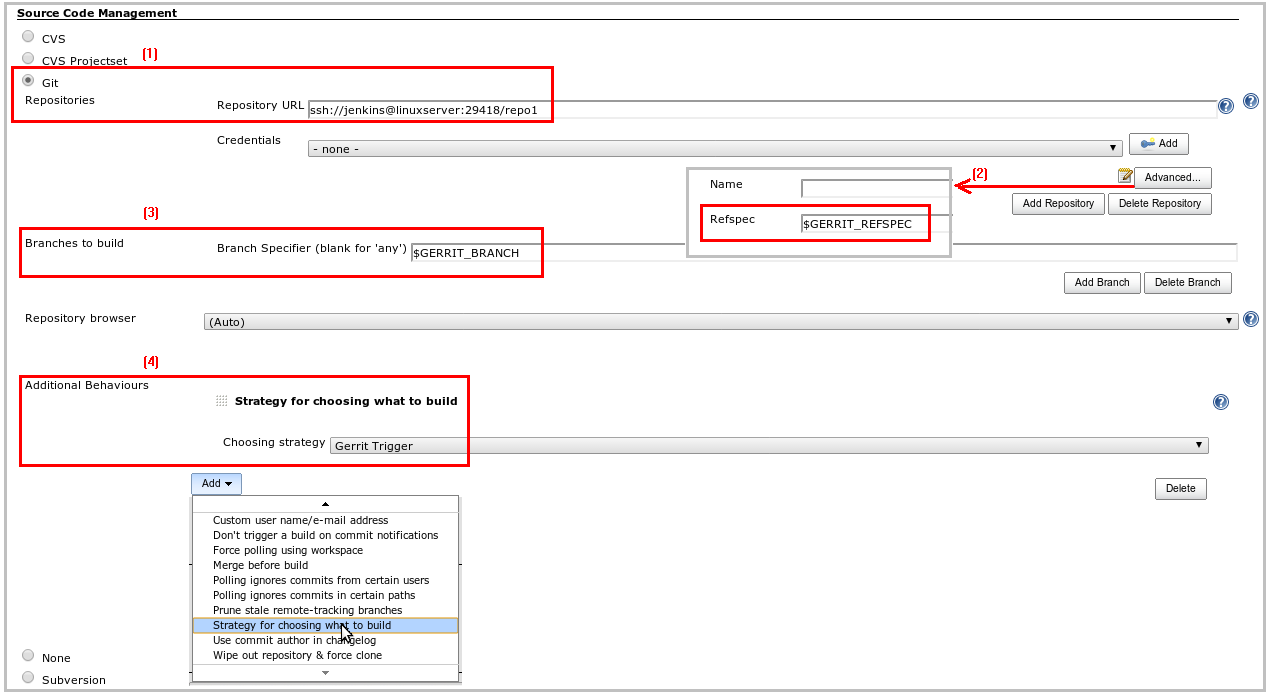Image resolution: width=1268 pixels, height=694 pixels.
Task: Click the Repositories label
Action: [x=60, y=100]
